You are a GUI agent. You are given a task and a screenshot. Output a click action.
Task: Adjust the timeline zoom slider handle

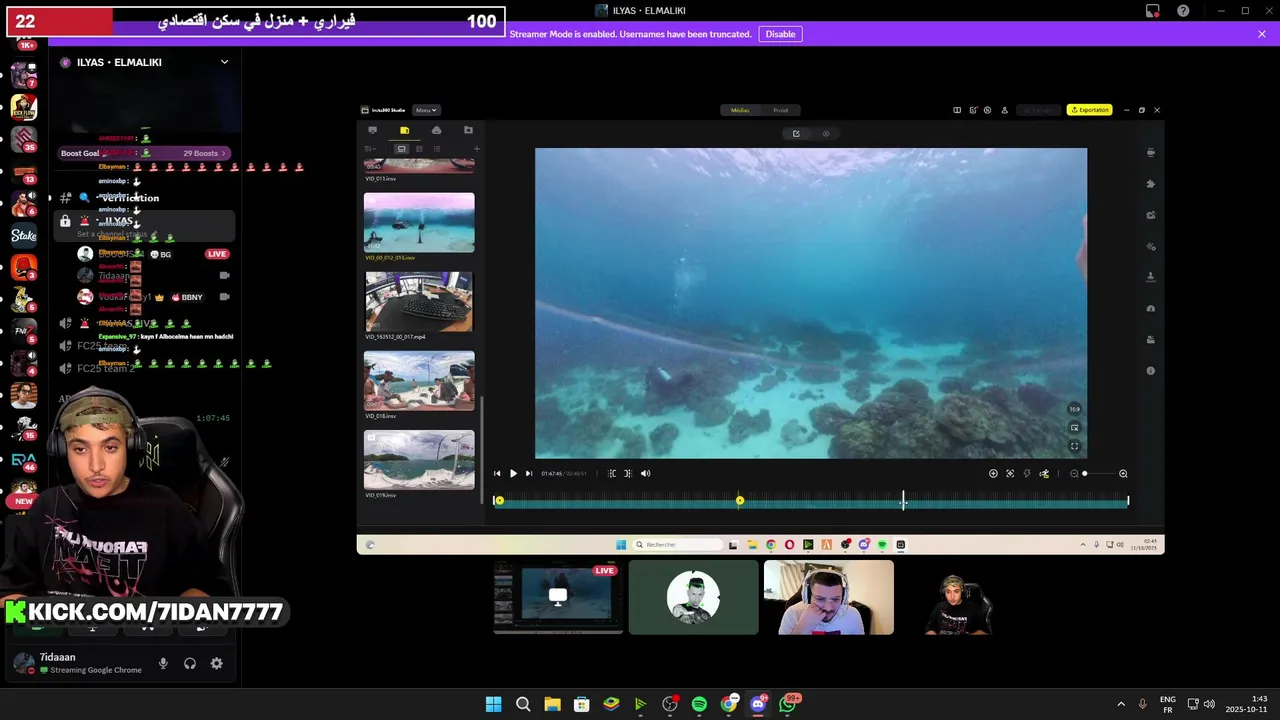coord(1085,474)
